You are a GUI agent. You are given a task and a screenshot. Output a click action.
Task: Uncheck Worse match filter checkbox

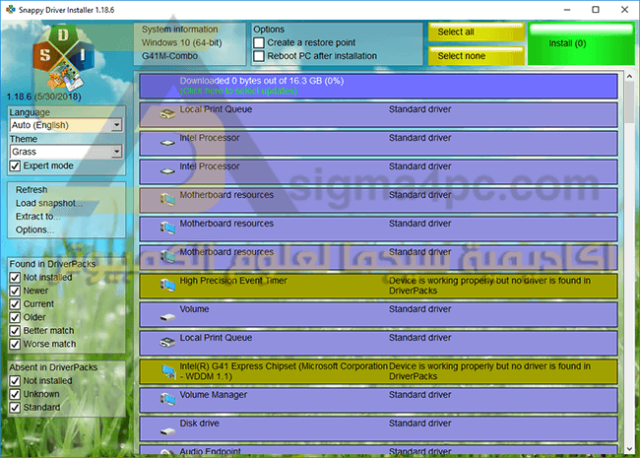pyautogui.click(x=15, y=344)
